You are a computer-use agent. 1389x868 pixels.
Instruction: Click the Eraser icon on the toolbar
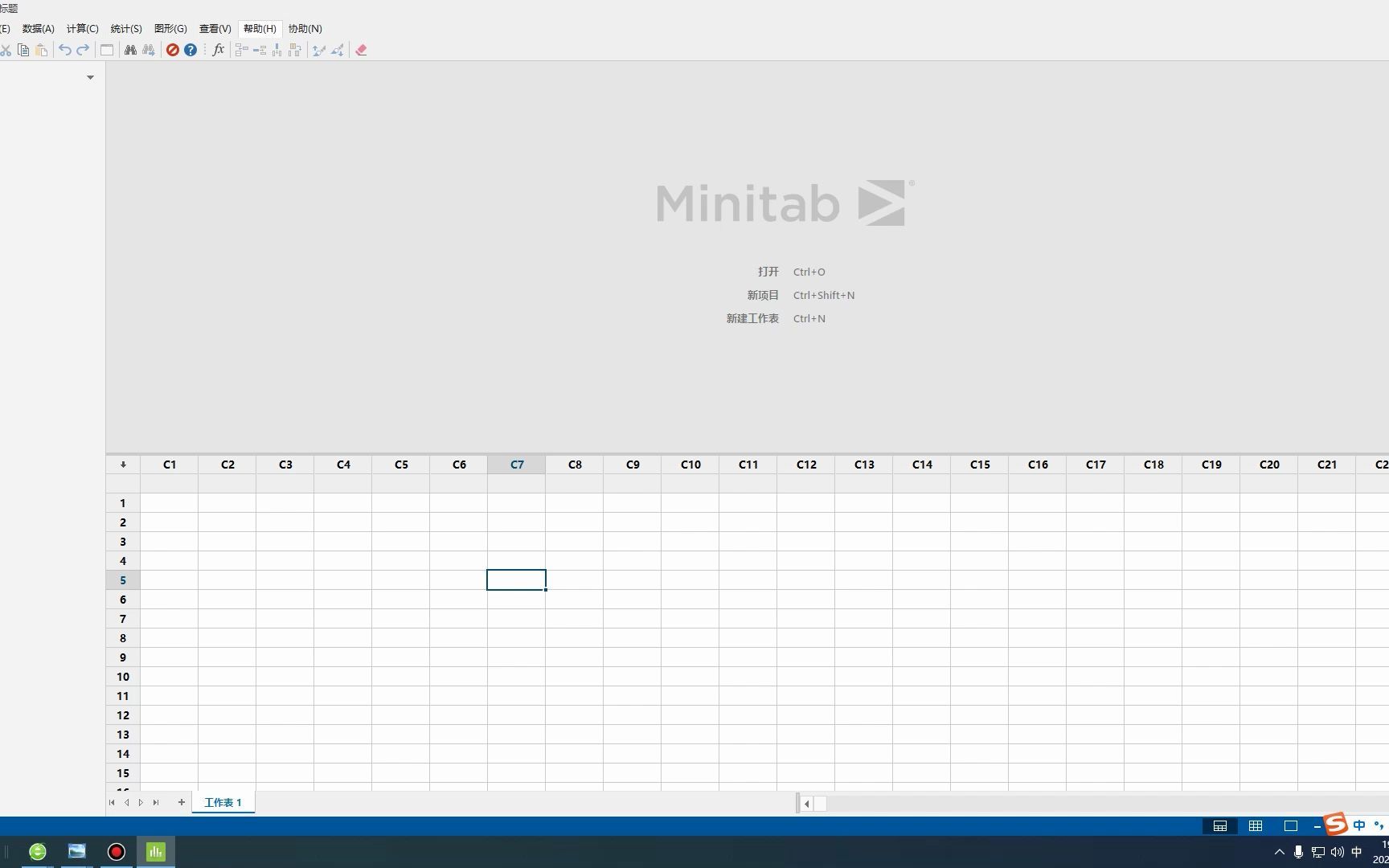point(361,50)
